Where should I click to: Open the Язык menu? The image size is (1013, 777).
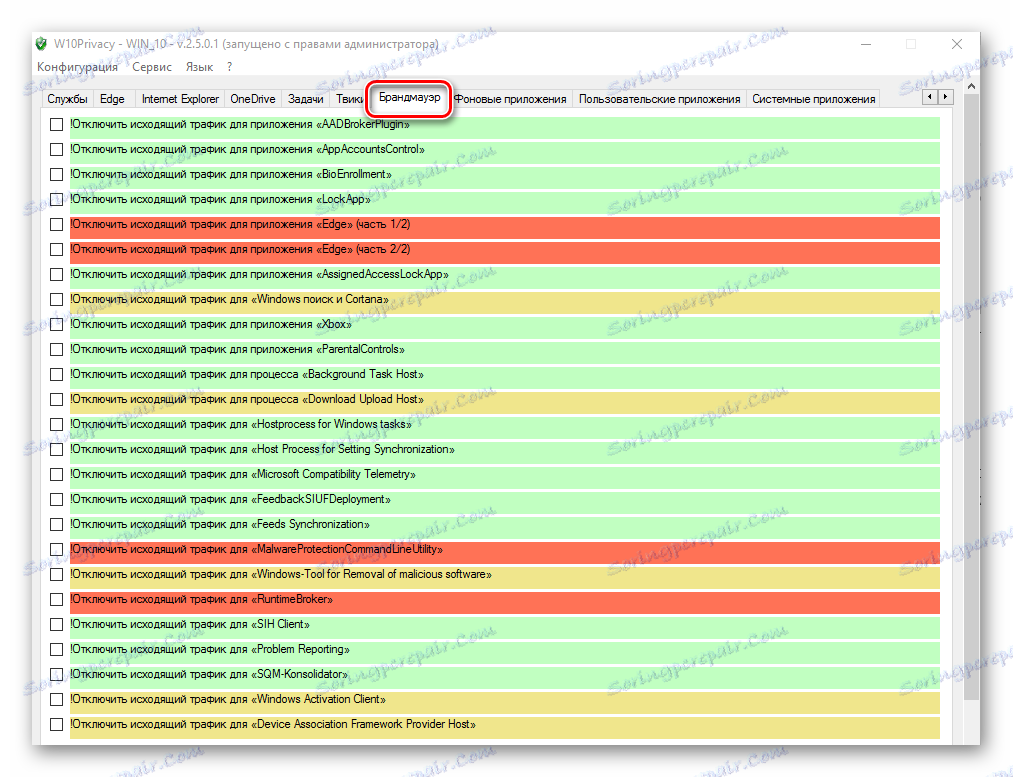click(x=199, y=67)
